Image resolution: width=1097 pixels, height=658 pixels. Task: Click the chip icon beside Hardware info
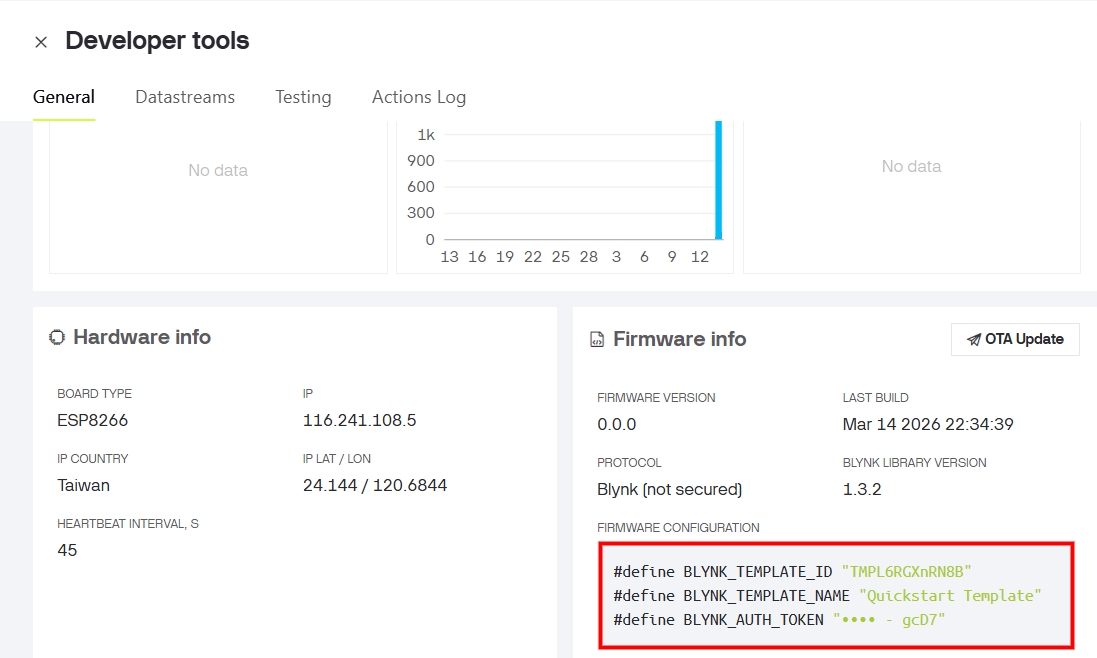[x=57, y=338]
